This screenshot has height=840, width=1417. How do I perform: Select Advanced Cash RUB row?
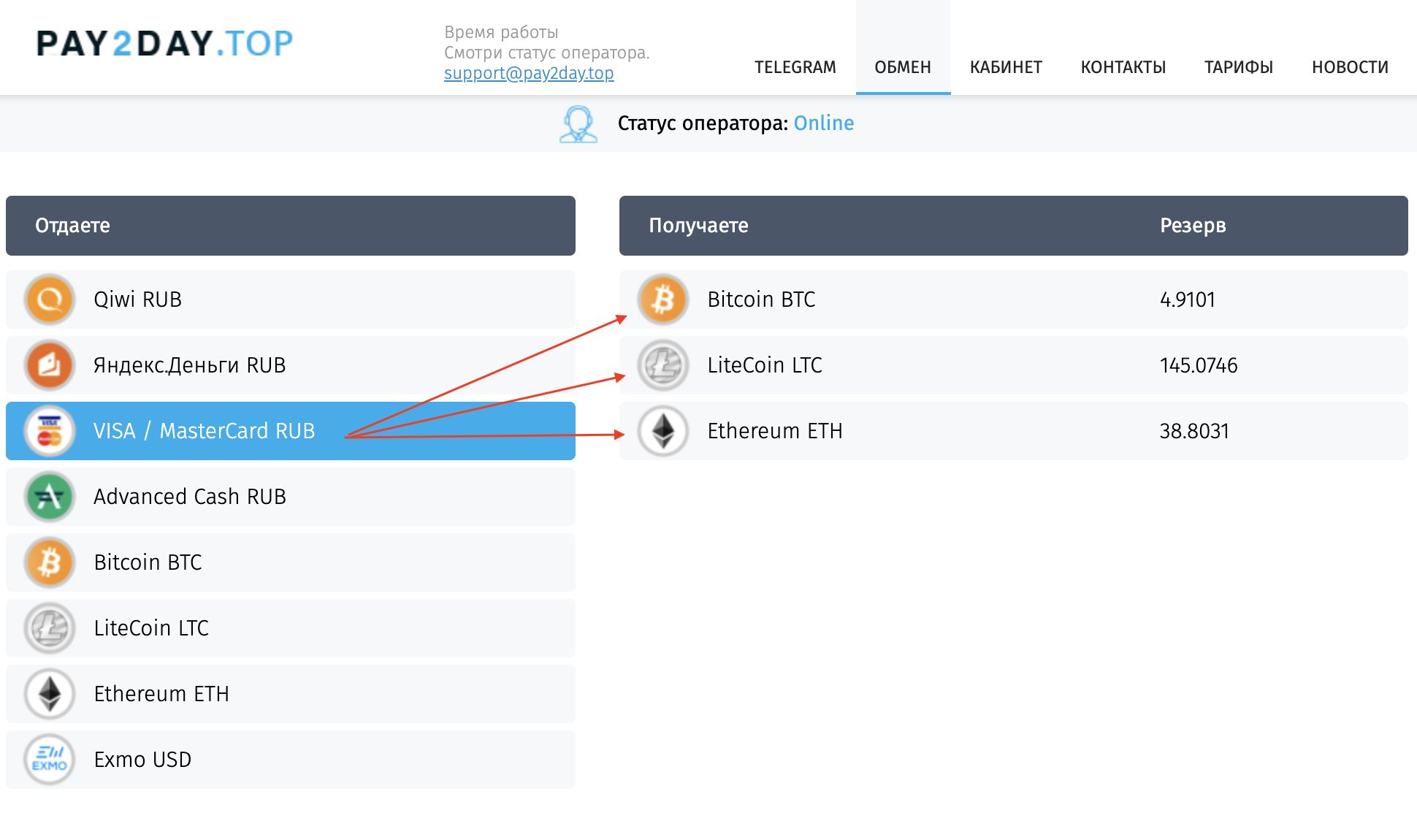point(291,497)
